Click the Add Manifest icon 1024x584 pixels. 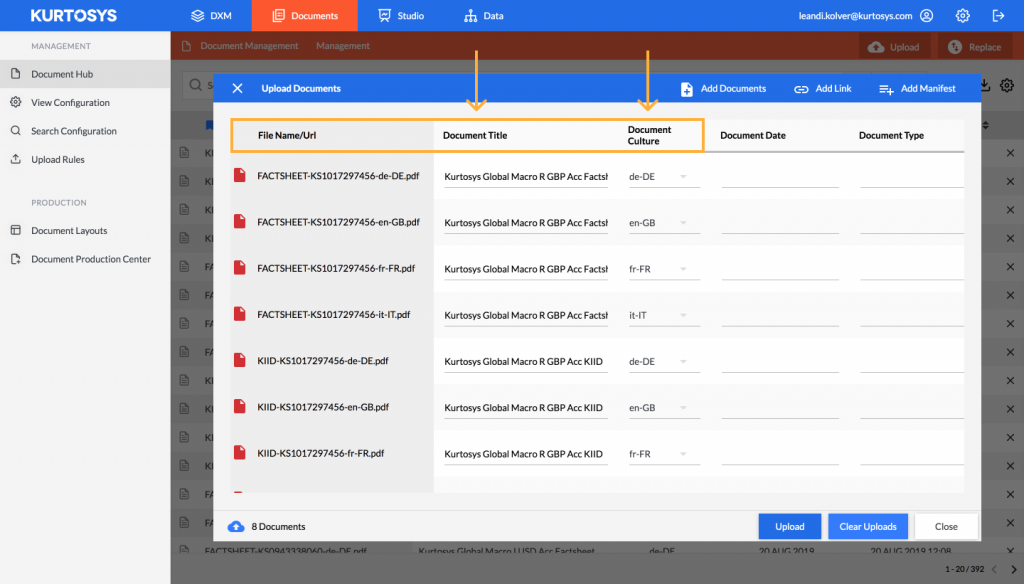pos(886,89)
